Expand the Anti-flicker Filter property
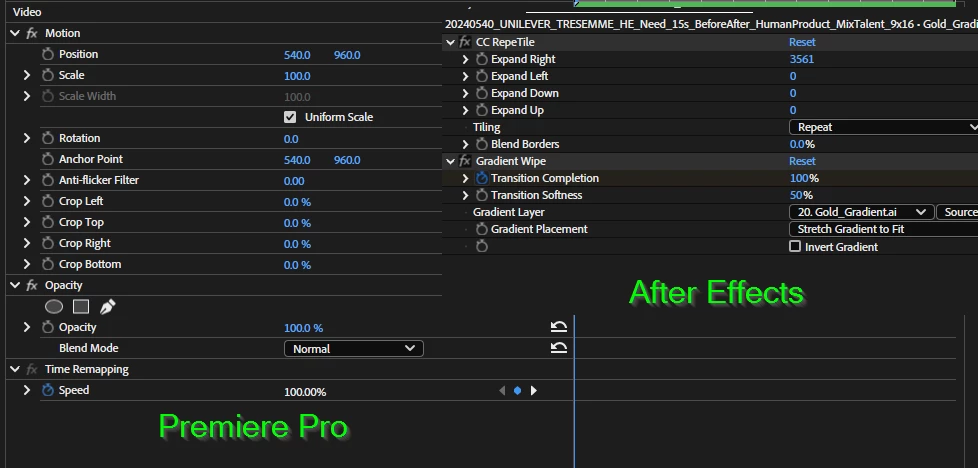Image resolution: width=978 pixels, height=468 pixels. point(26,180)
